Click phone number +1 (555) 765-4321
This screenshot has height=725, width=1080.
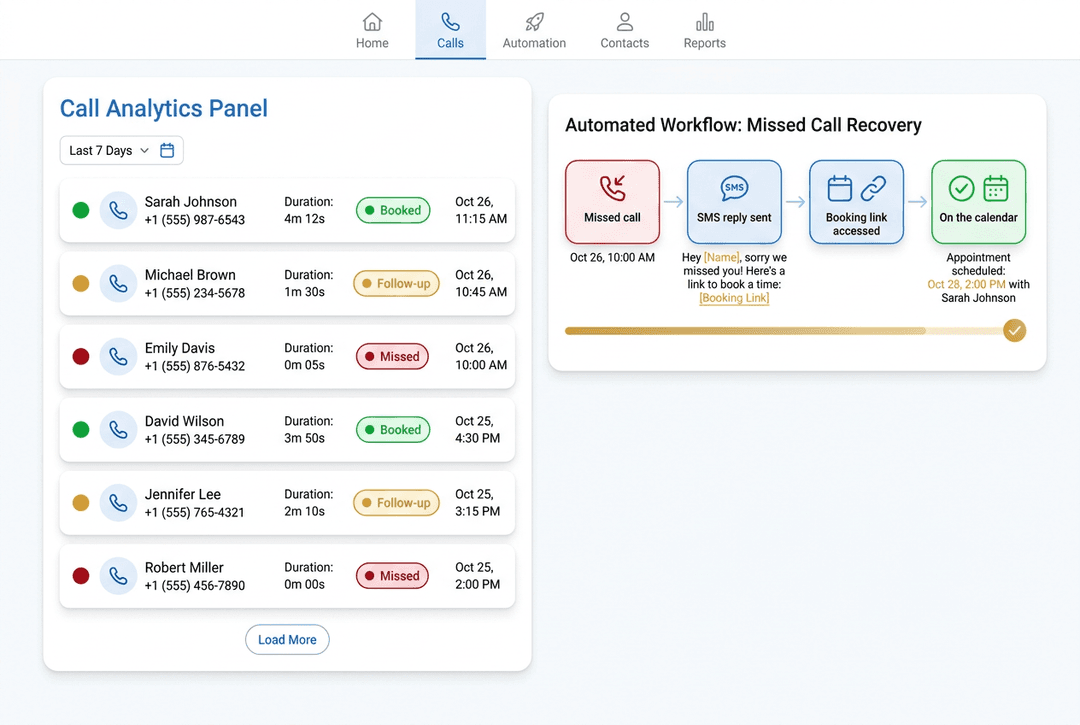pyautogui.click(x=195, y=512)
